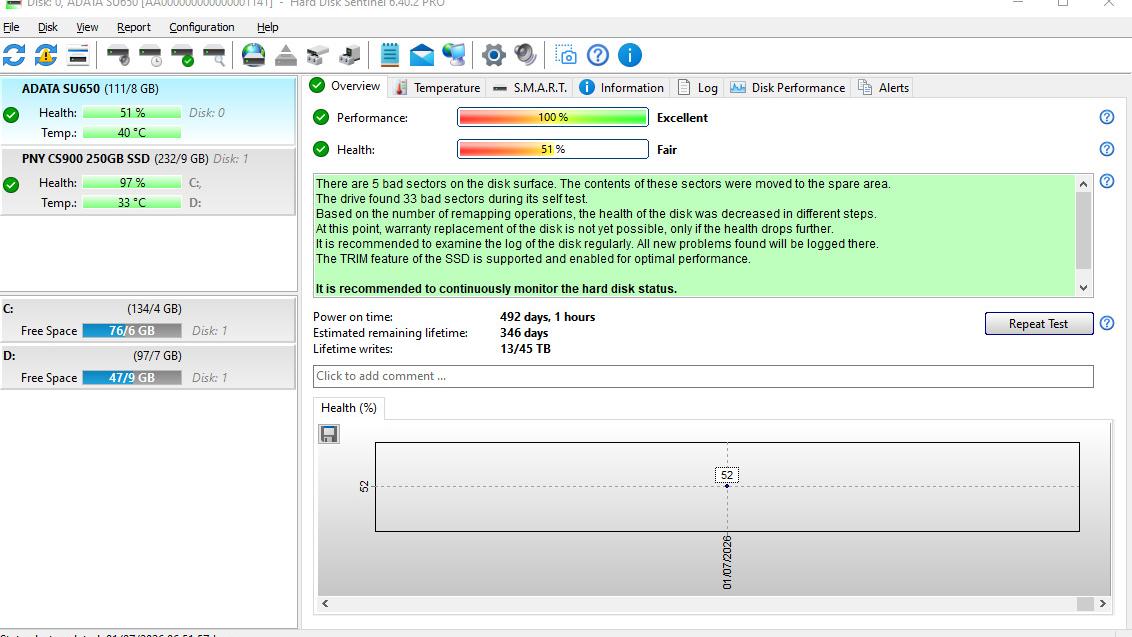Click the gray eject triangle toolbar icon
The image size is (1132, 637).
click(x=286, y=55)
